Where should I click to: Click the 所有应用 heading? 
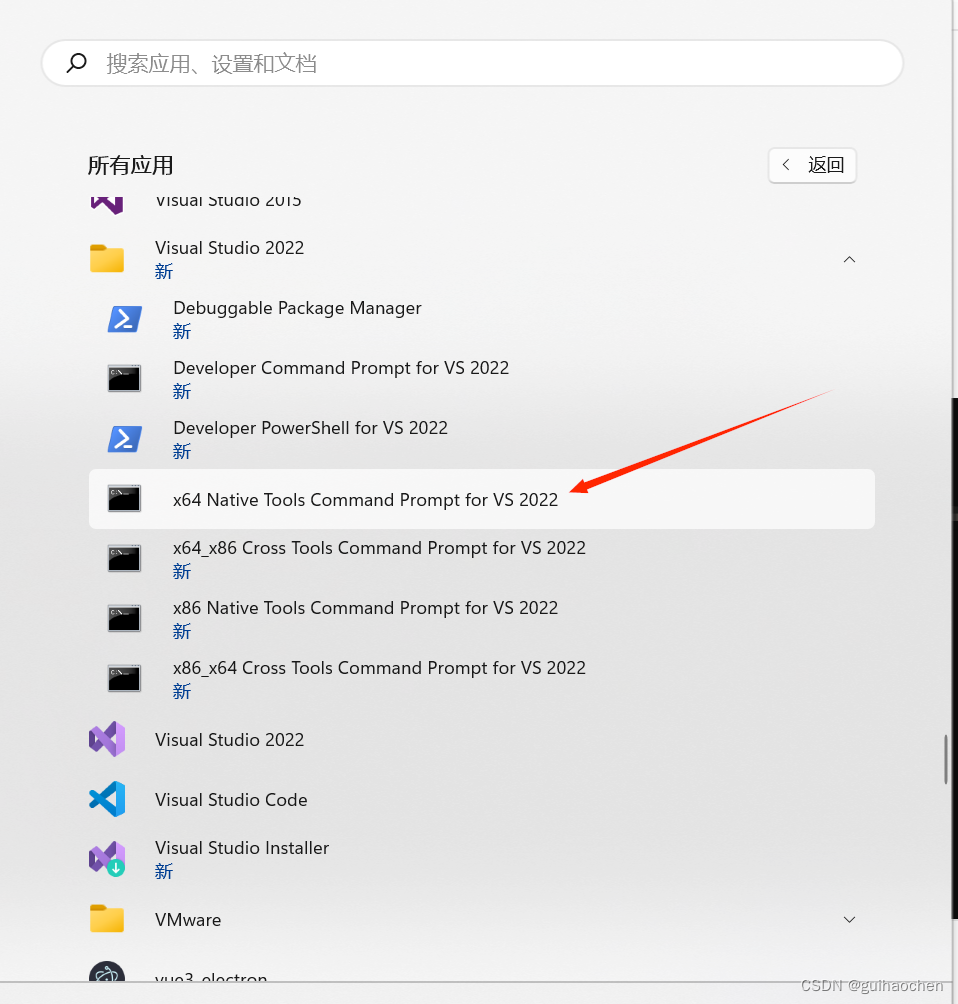coord(130,165)
